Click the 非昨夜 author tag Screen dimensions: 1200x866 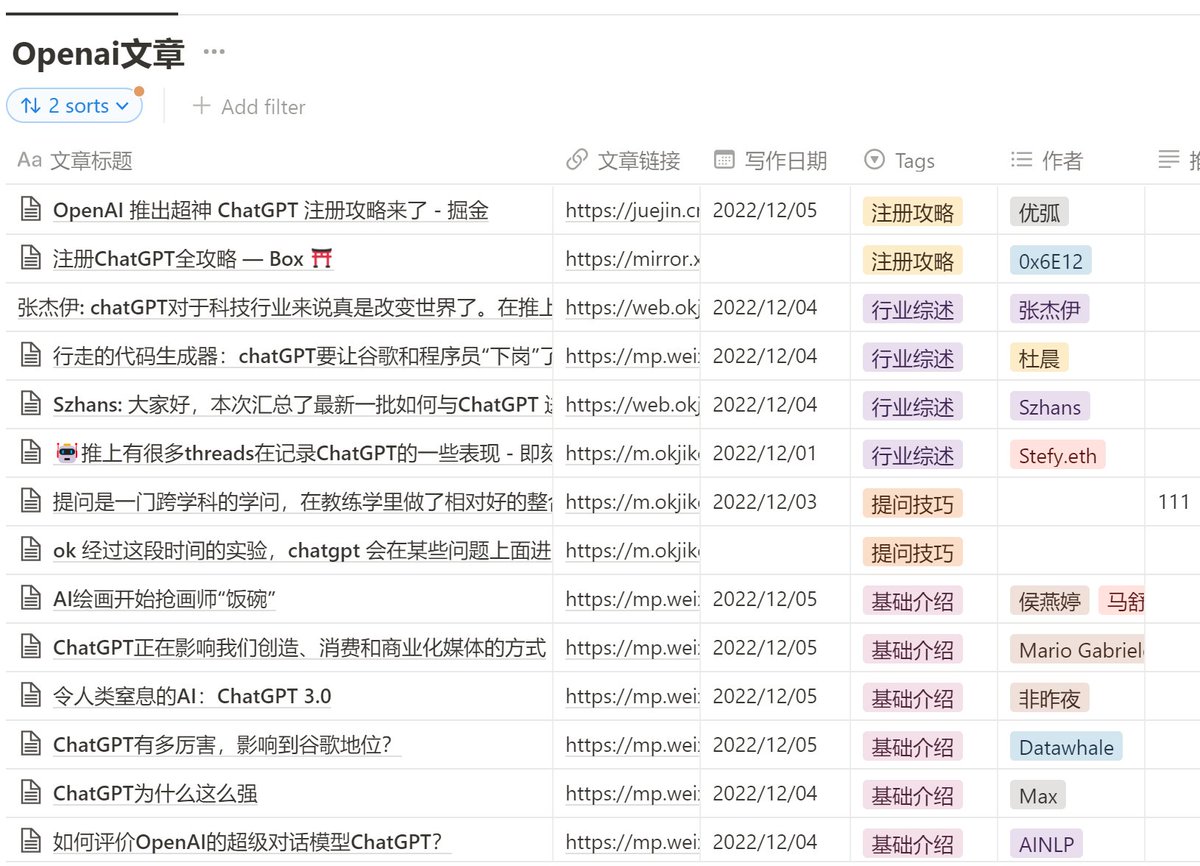pyautogui.click(x=1049, y=699)
